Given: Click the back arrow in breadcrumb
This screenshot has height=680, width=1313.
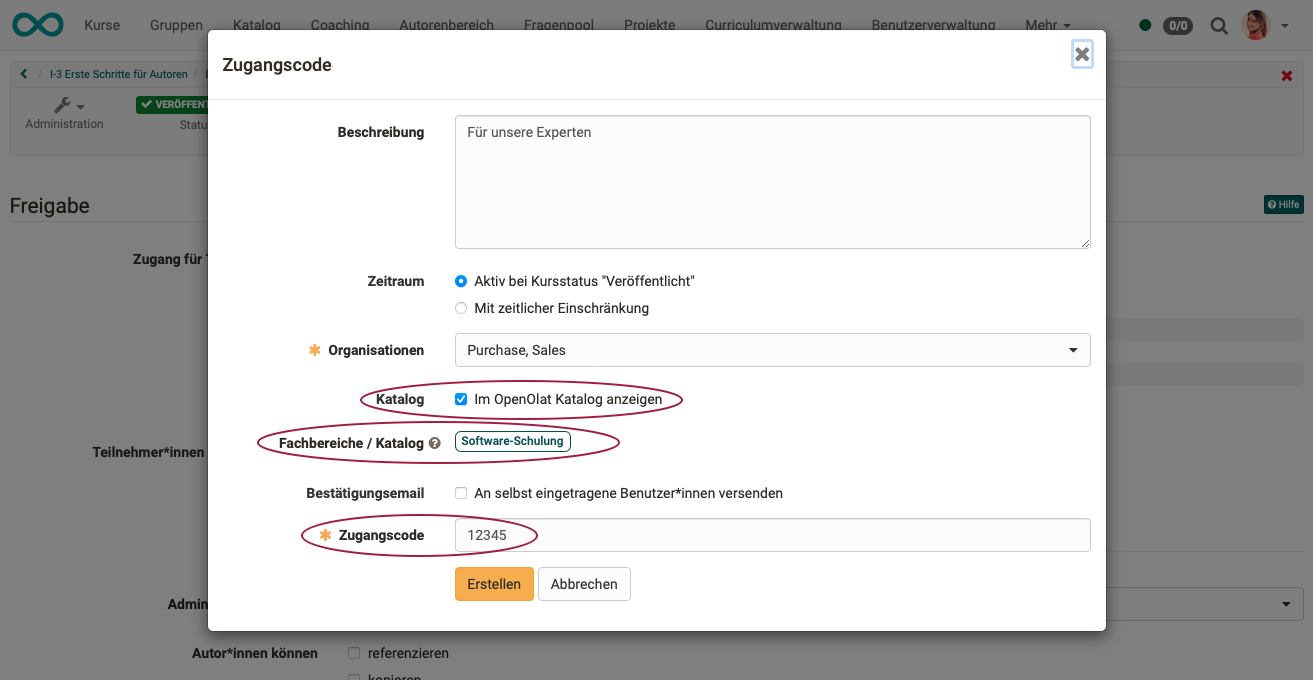Looking at the screenshot, I should point(24,74).
